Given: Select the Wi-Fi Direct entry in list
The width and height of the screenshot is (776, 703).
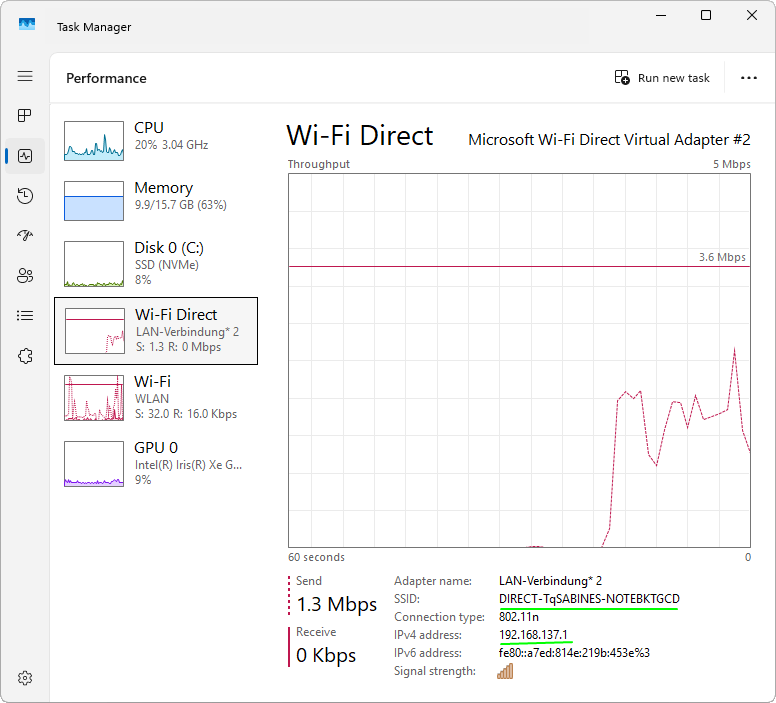Looking at the screenshot, I should 156,331.
